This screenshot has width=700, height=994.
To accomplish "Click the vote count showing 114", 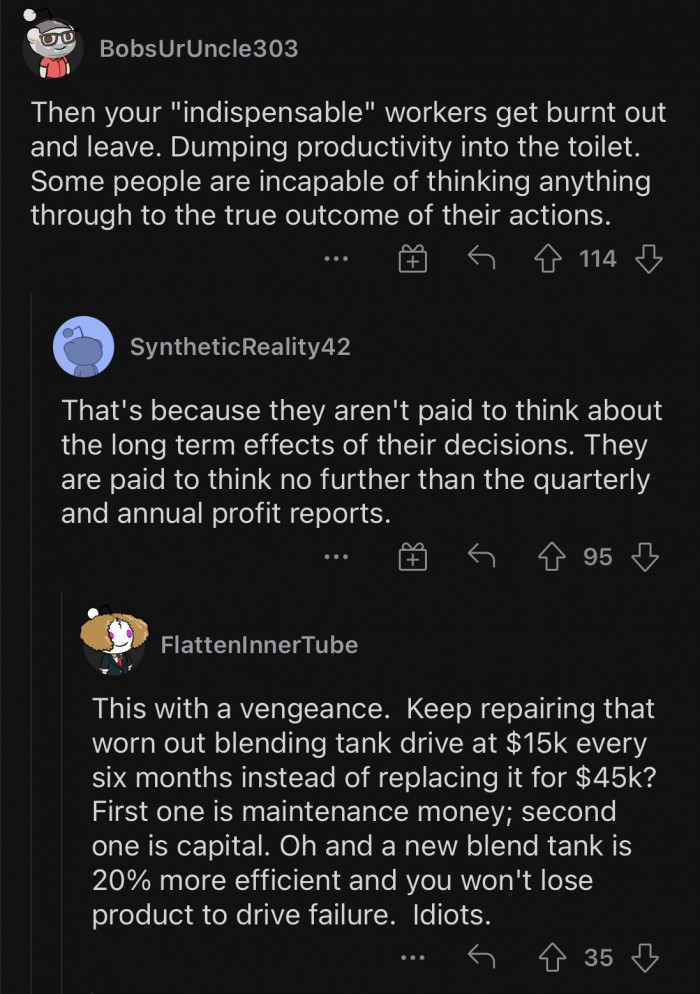I will pyautogui.click(x=597, y=258).
